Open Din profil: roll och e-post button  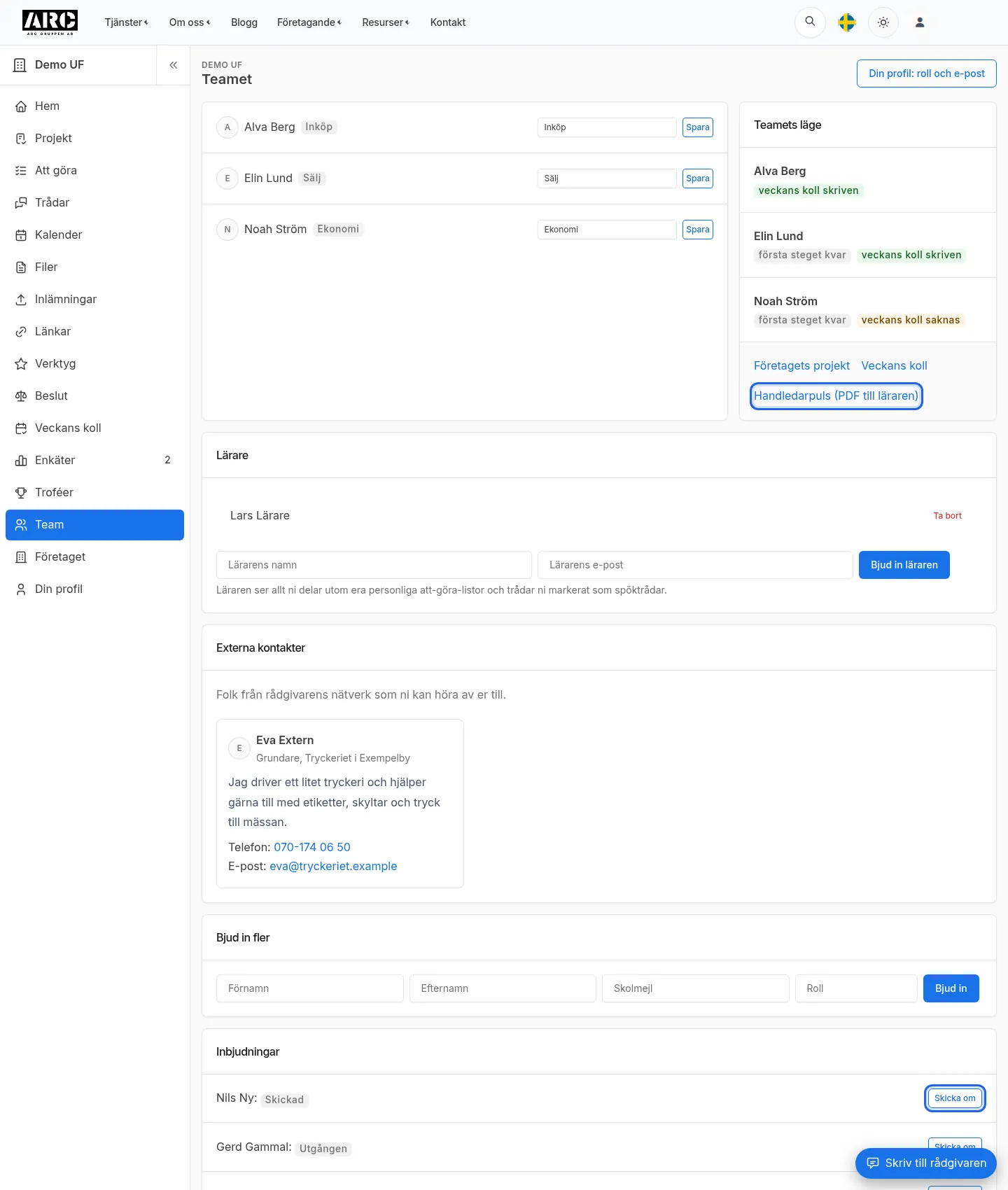click(x=926, y=73)
